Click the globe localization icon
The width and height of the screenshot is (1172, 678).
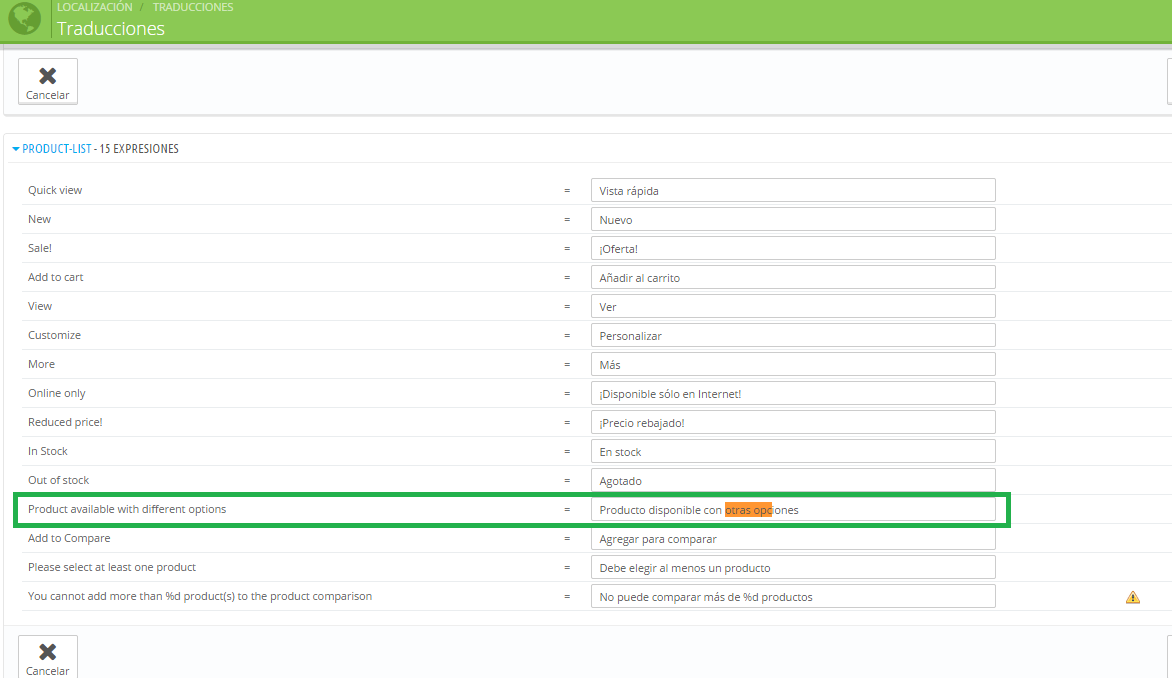pyautogui.click(x=24, y=18)
